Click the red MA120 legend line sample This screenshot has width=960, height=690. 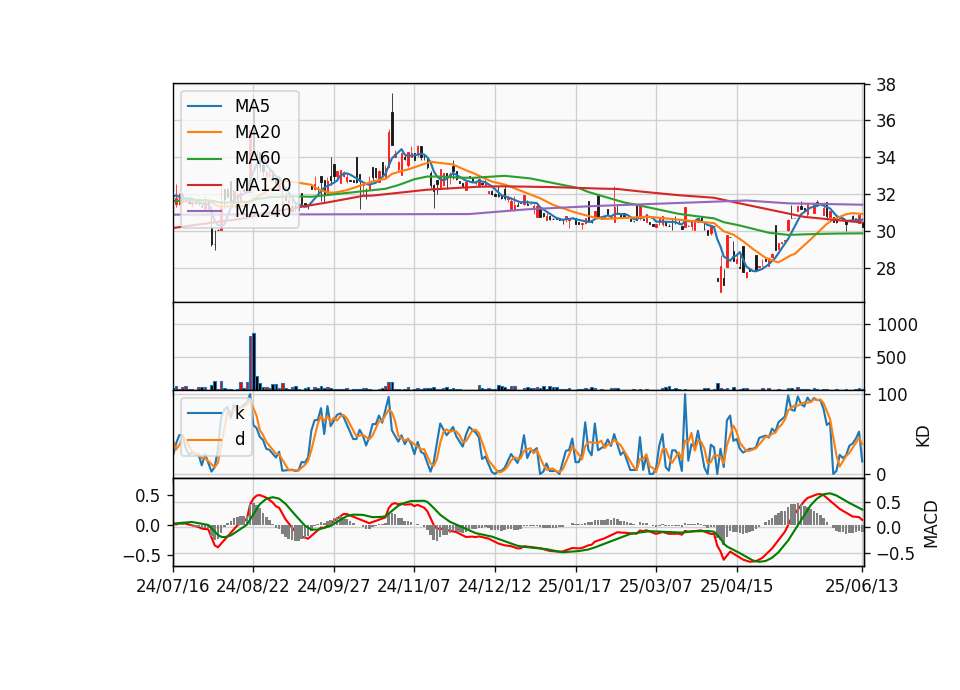(x=204, y=184)
